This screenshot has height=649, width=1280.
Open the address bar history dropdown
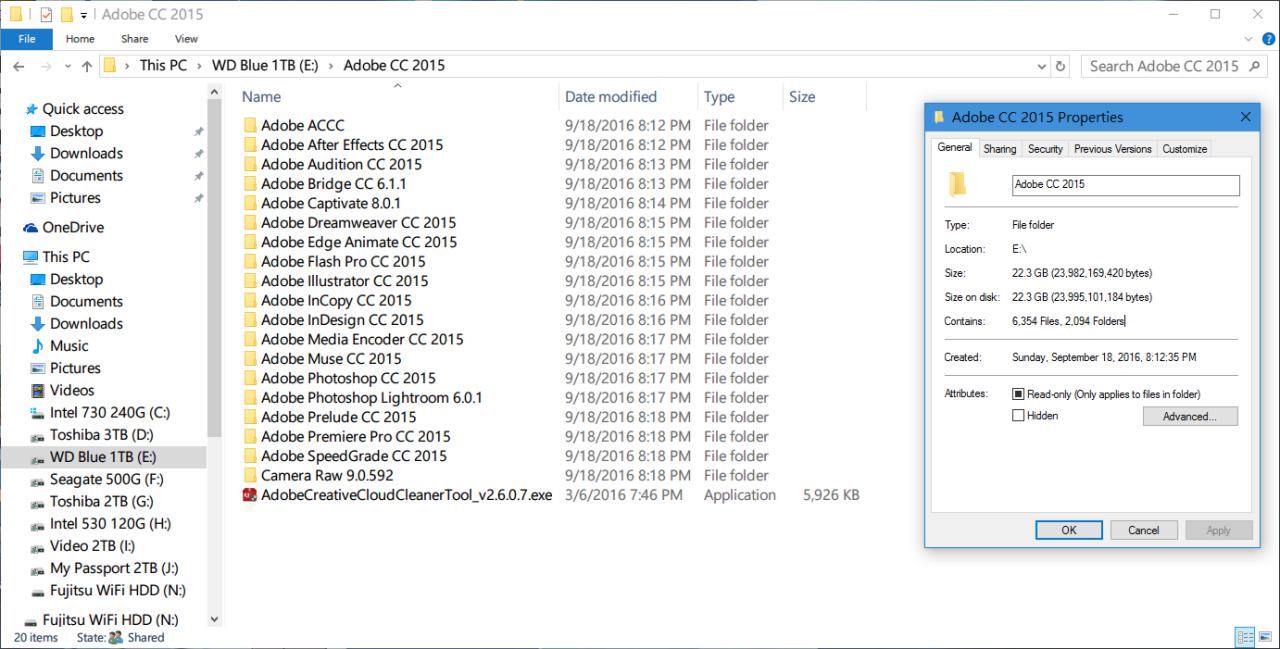[1042, 66]
